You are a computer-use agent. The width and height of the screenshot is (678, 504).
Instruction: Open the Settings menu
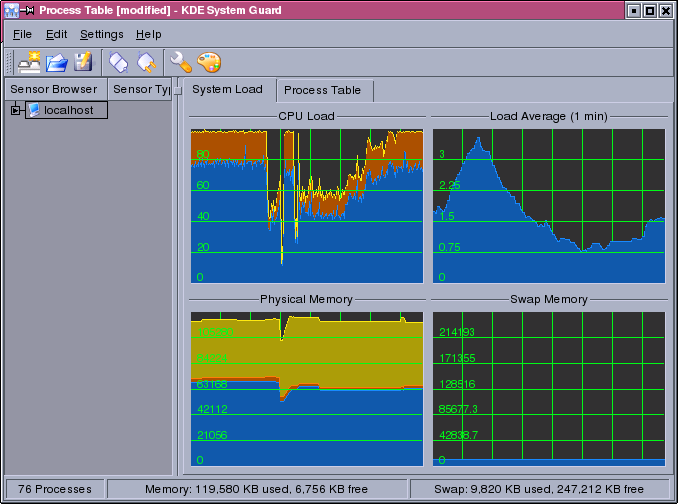click(101, 34)
